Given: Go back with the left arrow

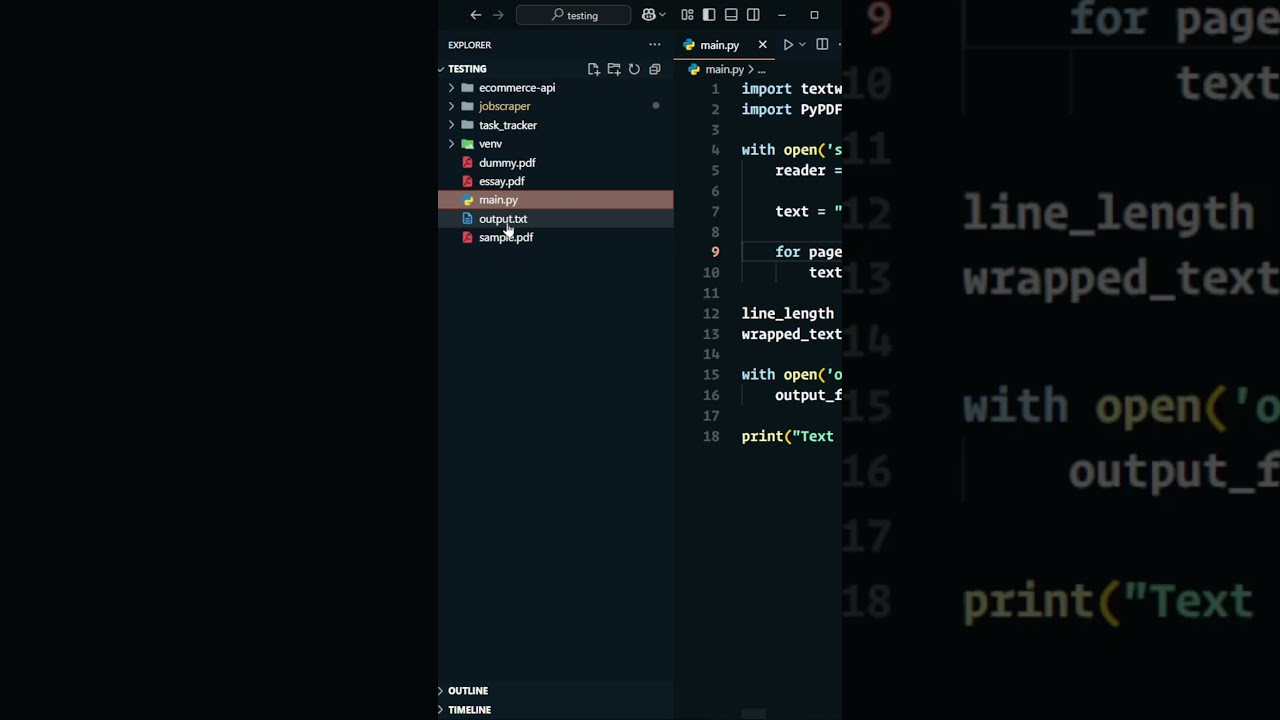Looking at the screenshot, I should [476, 15].
